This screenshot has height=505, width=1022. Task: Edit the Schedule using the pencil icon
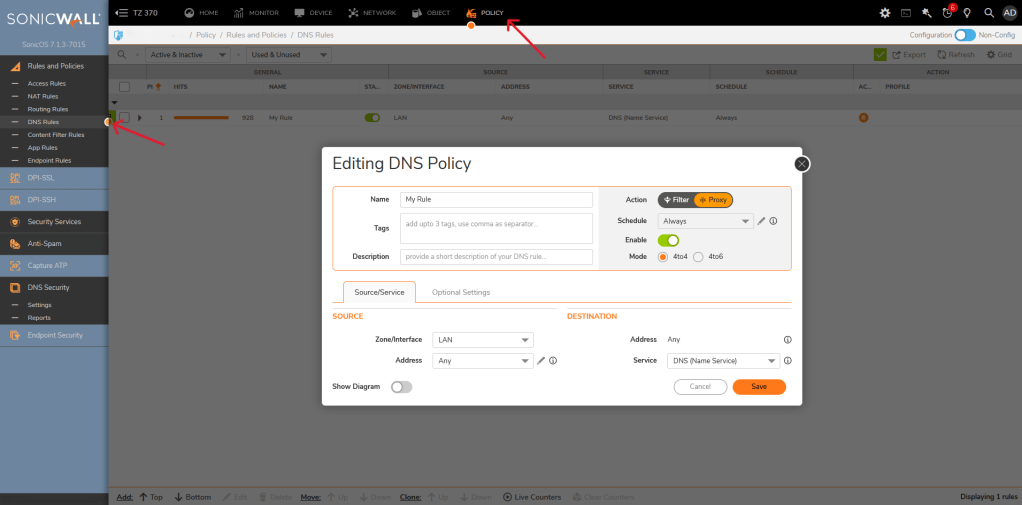point(761,221)
